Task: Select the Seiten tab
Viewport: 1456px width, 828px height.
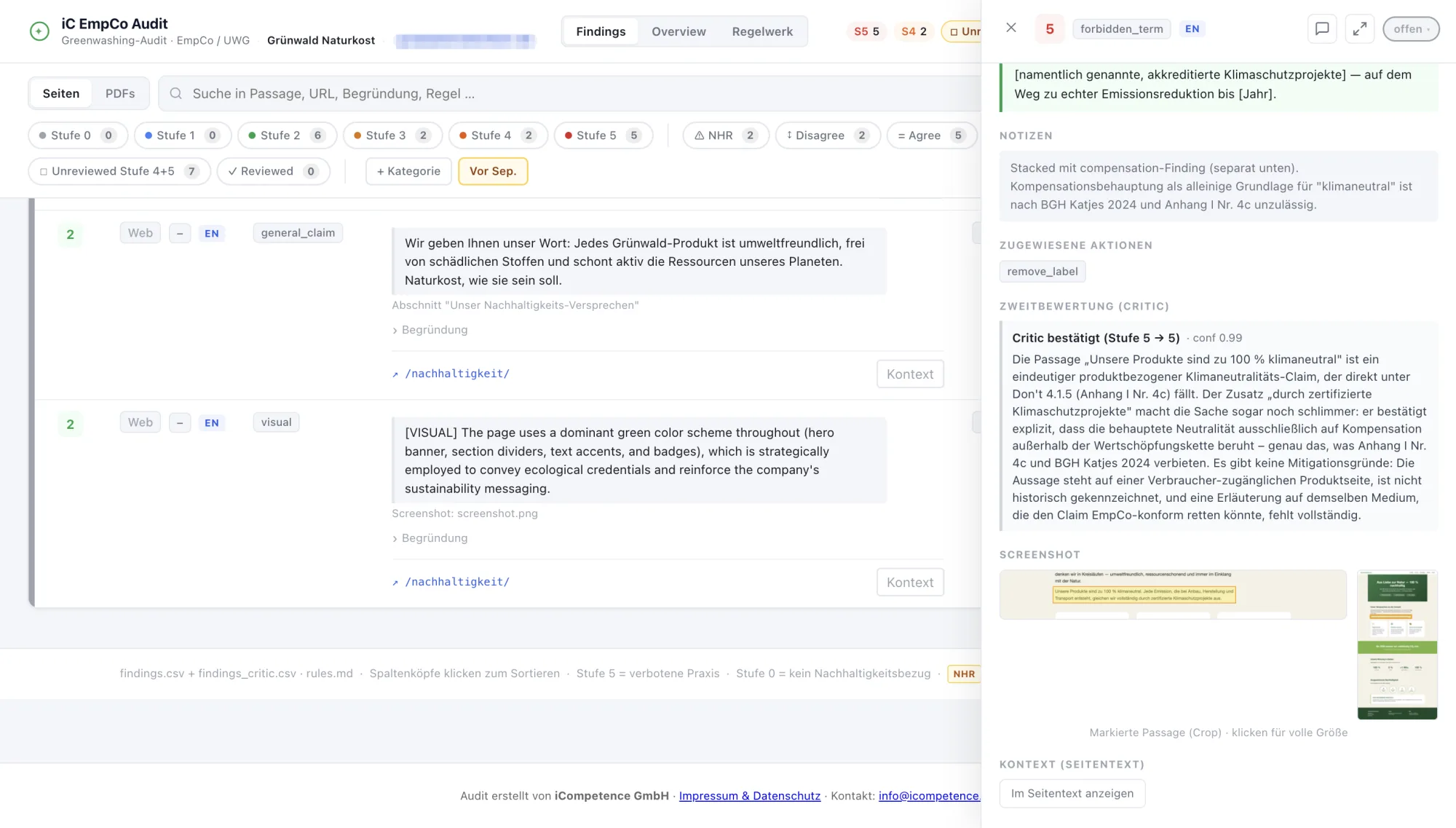Action: [61, 93]
